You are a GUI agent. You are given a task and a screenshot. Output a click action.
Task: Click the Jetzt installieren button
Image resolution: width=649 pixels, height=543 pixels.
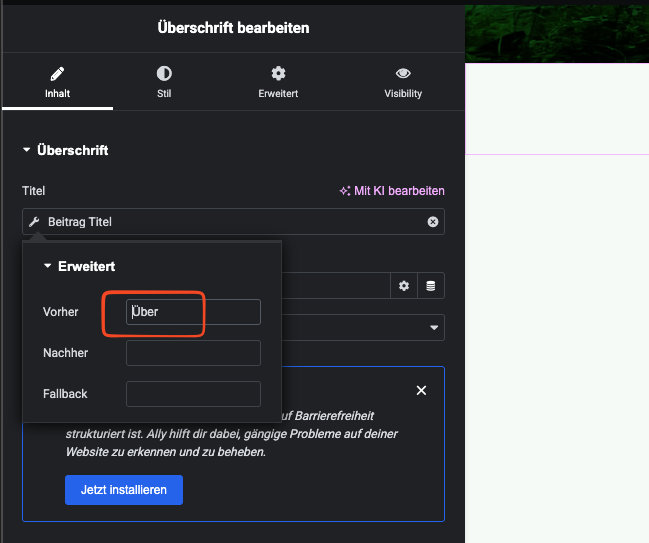pyautogui.click(x=124, y=490)
